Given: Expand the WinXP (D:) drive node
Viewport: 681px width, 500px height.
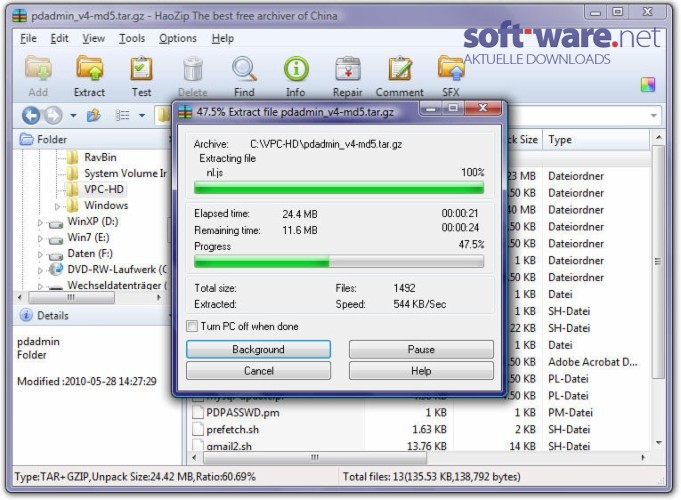Looking at the screenshot, I should tap(40, 222).
